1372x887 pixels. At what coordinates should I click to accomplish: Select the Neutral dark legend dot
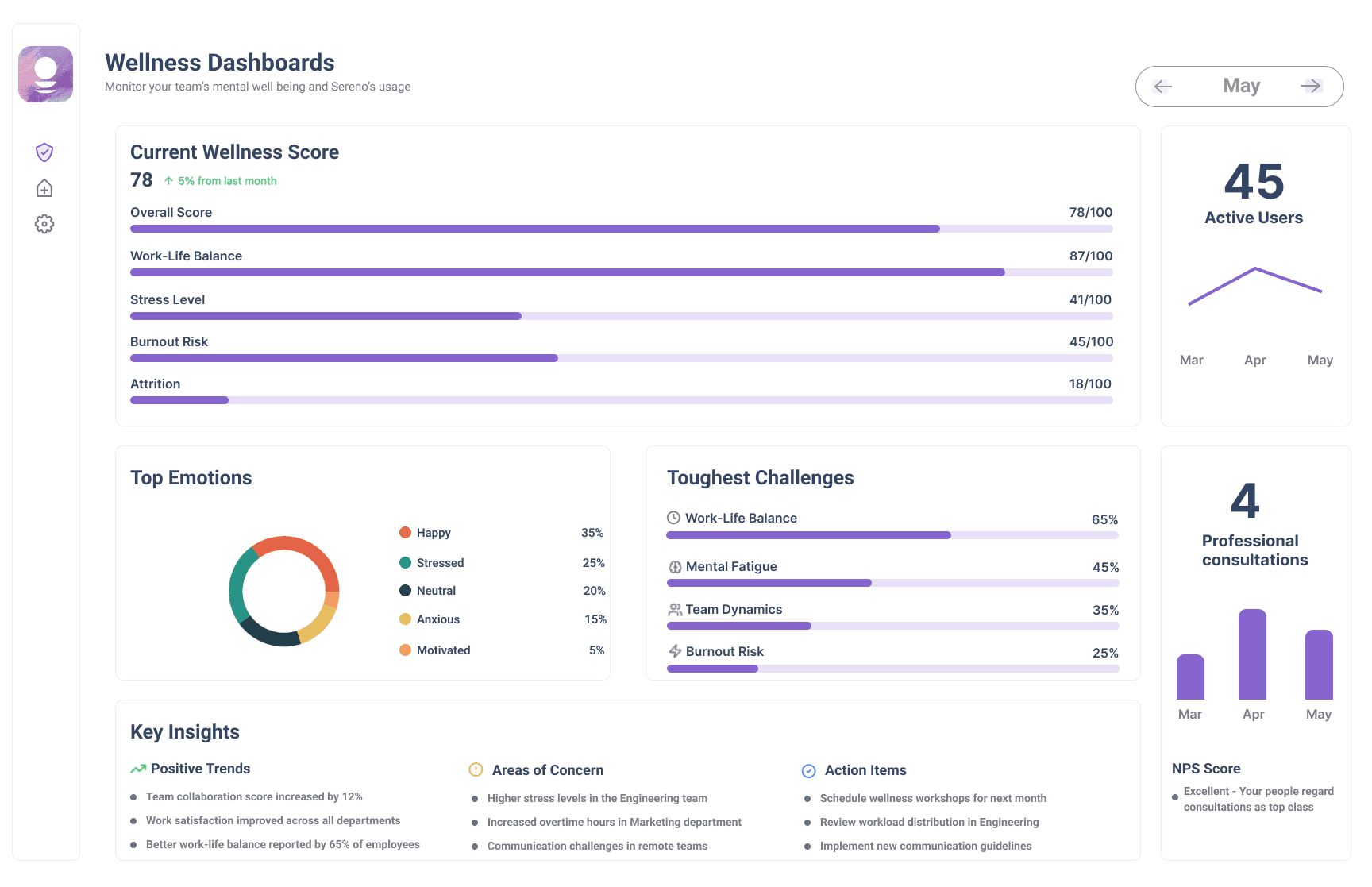pyautogui.click(x=405, y=591)
